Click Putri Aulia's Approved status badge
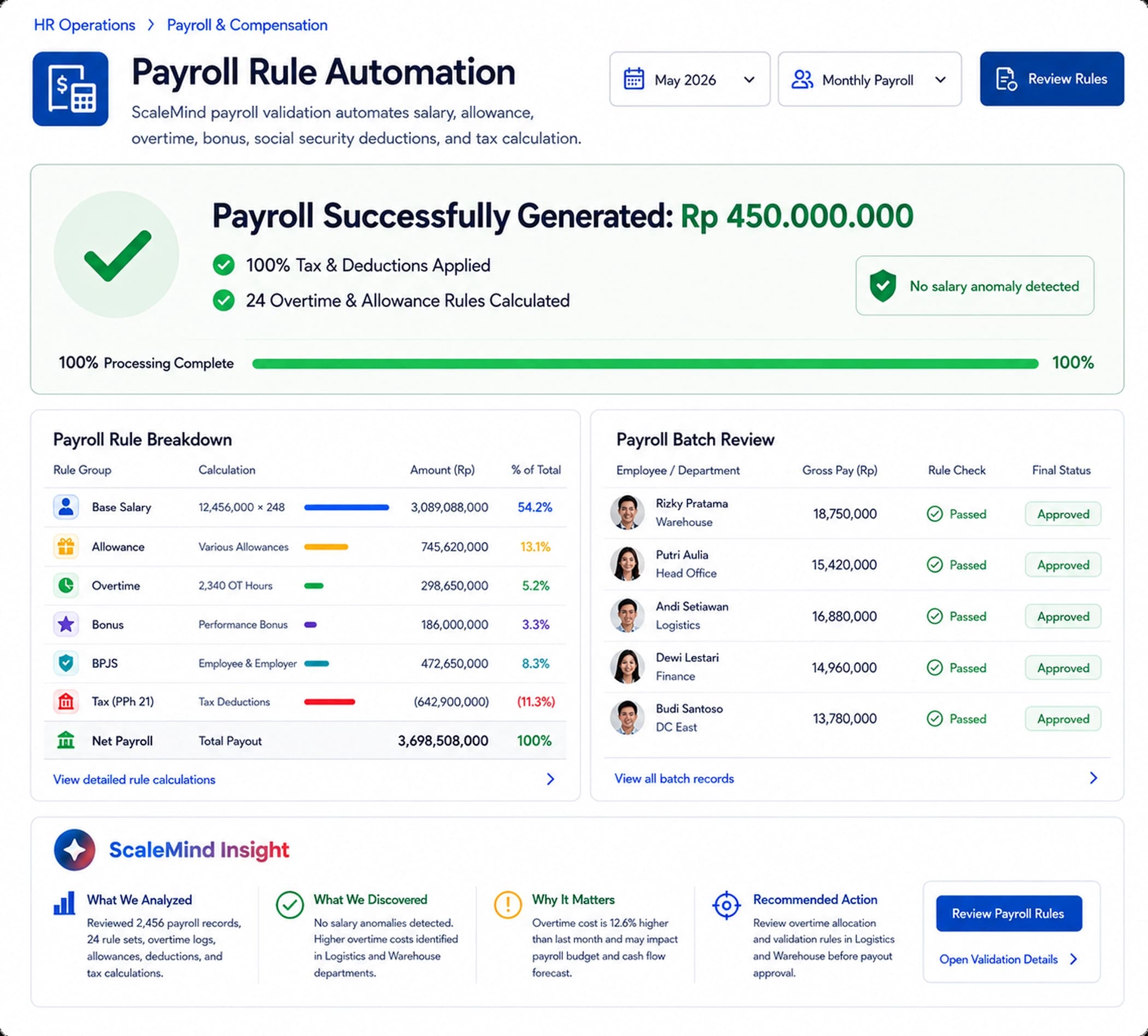Viewport: 1148px width, 1036px height. point(1063,564)
